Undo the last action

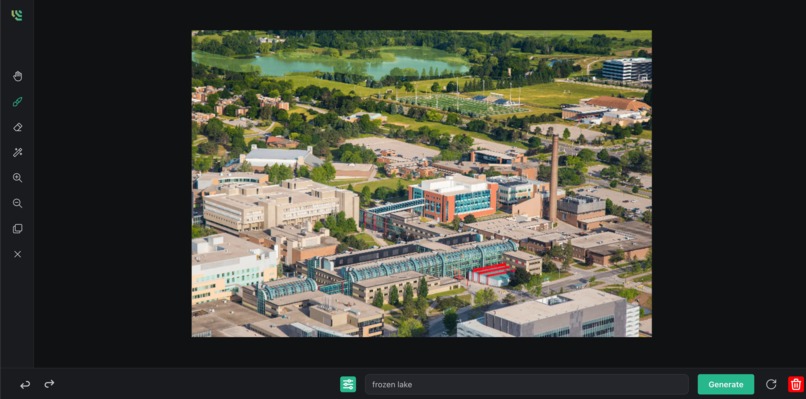tap(25, 384)
